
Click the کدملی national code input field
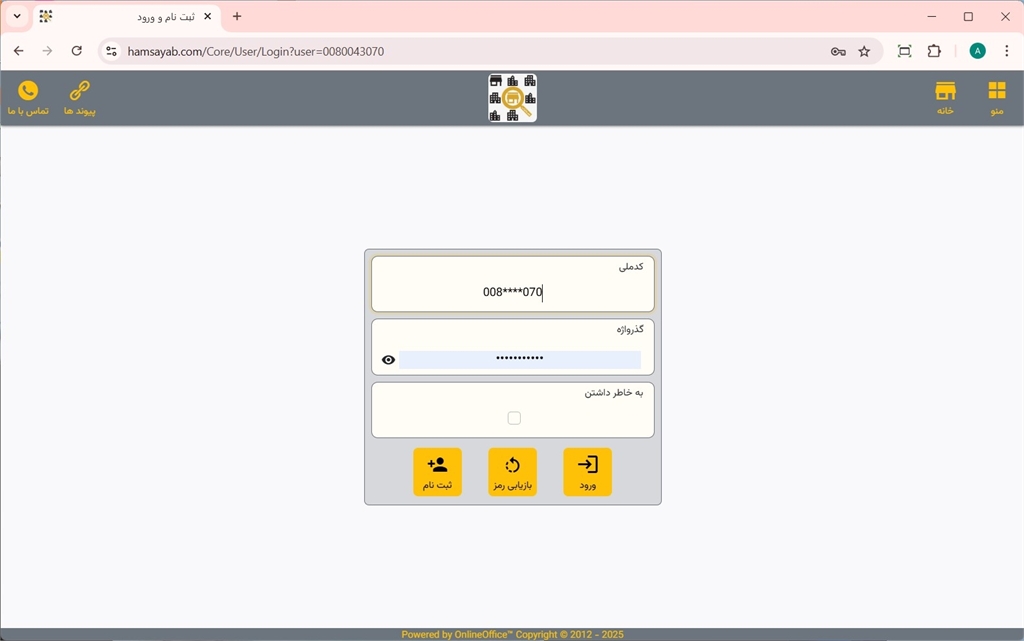(x=512, y=292)
